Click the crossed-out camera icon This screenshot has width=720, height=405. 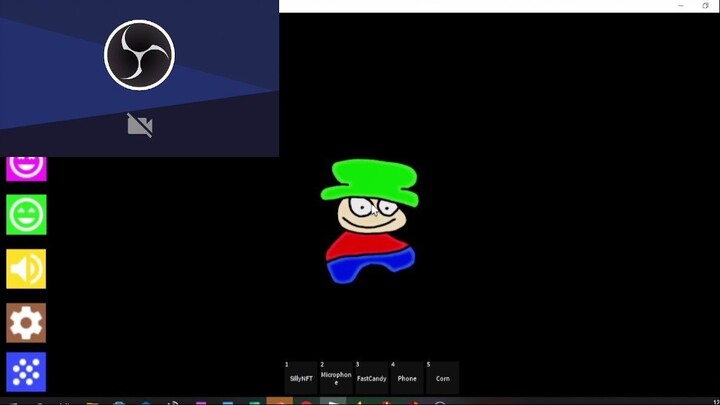(140, 125)
